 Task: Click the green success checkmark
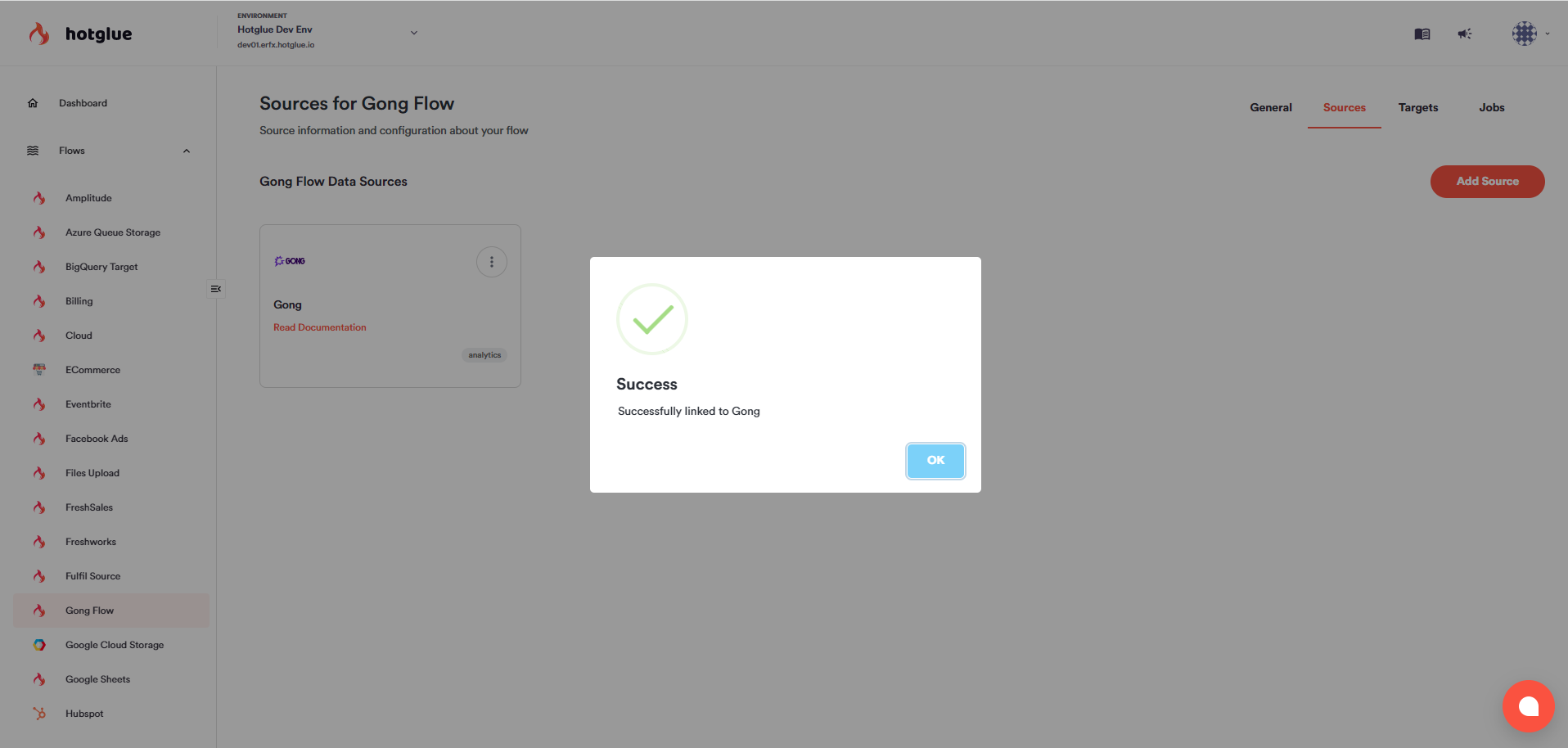[652, 319]
